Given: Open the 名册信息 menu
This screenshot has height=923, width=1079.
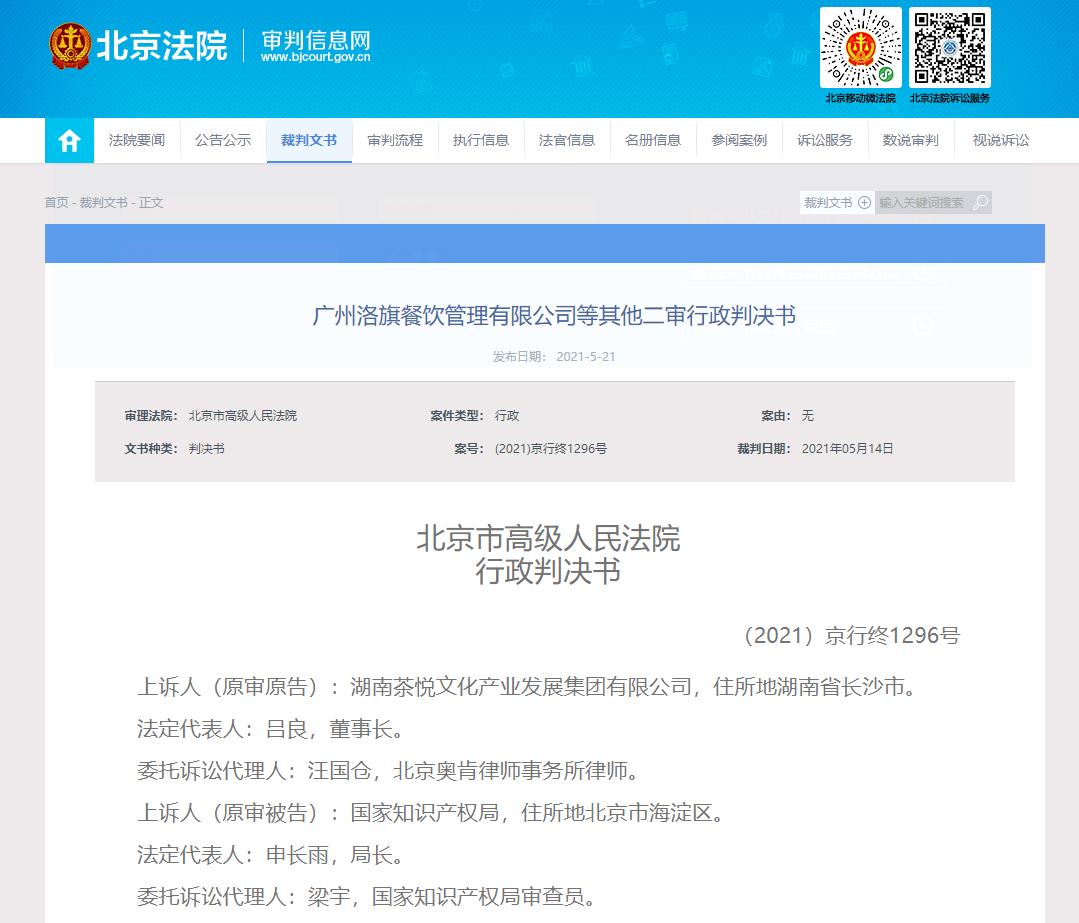Looking at the screenshot, I should pos(653,140).
